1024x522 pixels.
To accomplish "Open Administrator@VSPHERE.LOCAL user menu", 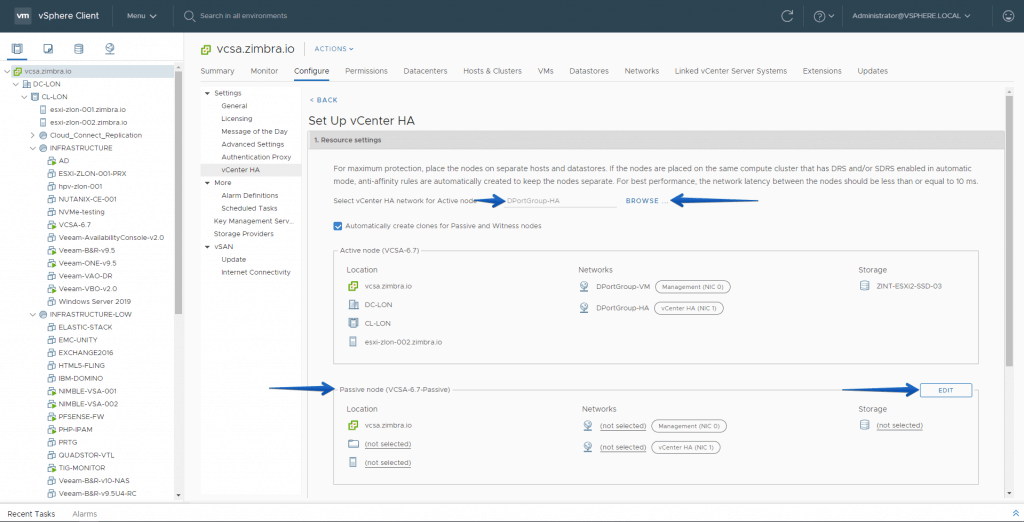I will [912, 16].
